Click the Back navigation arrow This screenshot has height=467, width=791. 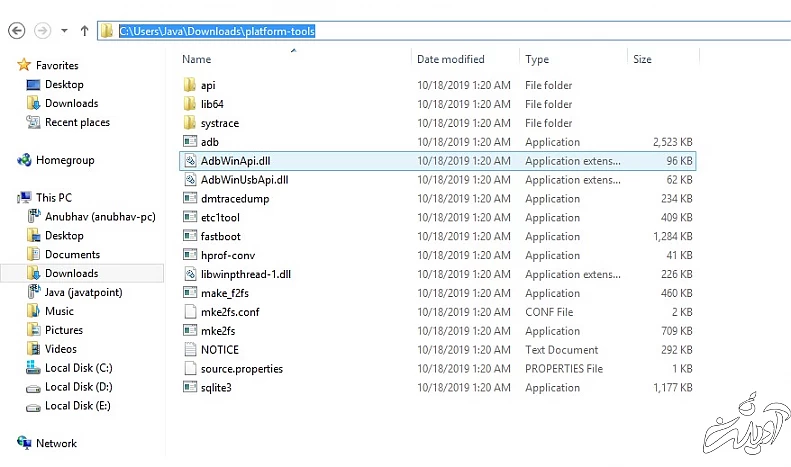pos(16,31)
